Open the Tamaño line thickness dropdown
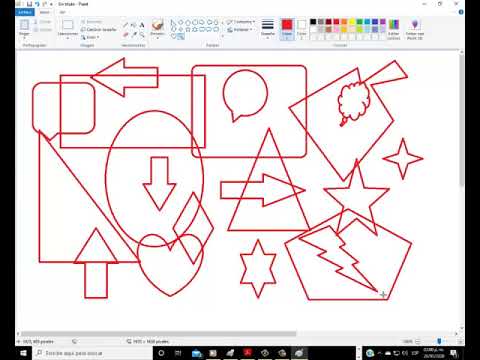 pyautogui.click(x=268, y=29)
